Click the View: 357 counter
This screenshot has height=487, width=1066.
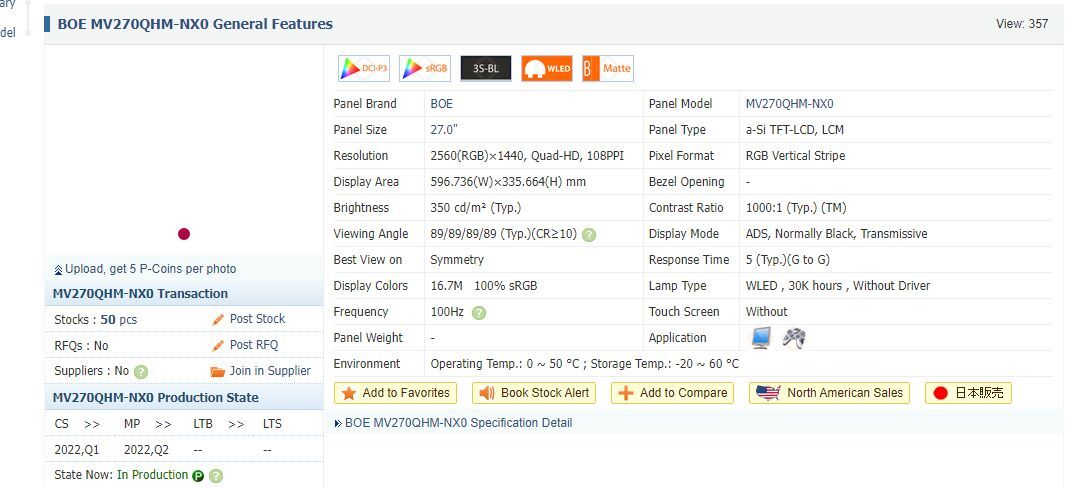1022,24
